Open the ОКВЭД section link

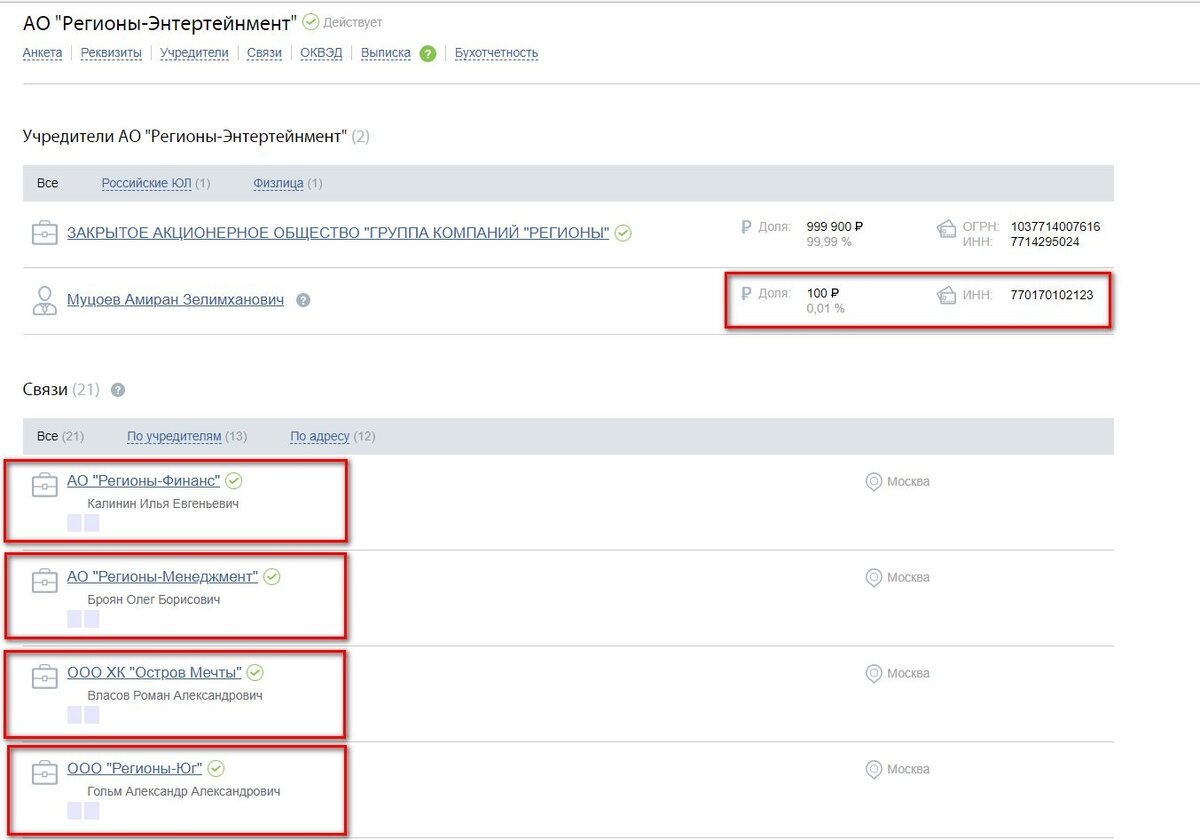(321, 53)
